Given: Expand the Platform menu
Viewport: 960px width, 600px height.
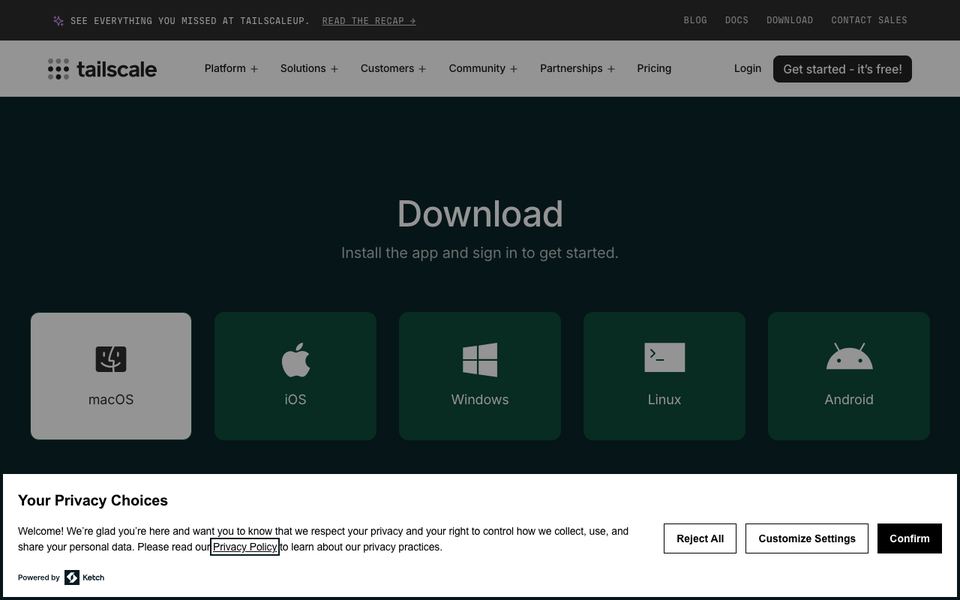Looking at the screenshot, I should (231, 69).
